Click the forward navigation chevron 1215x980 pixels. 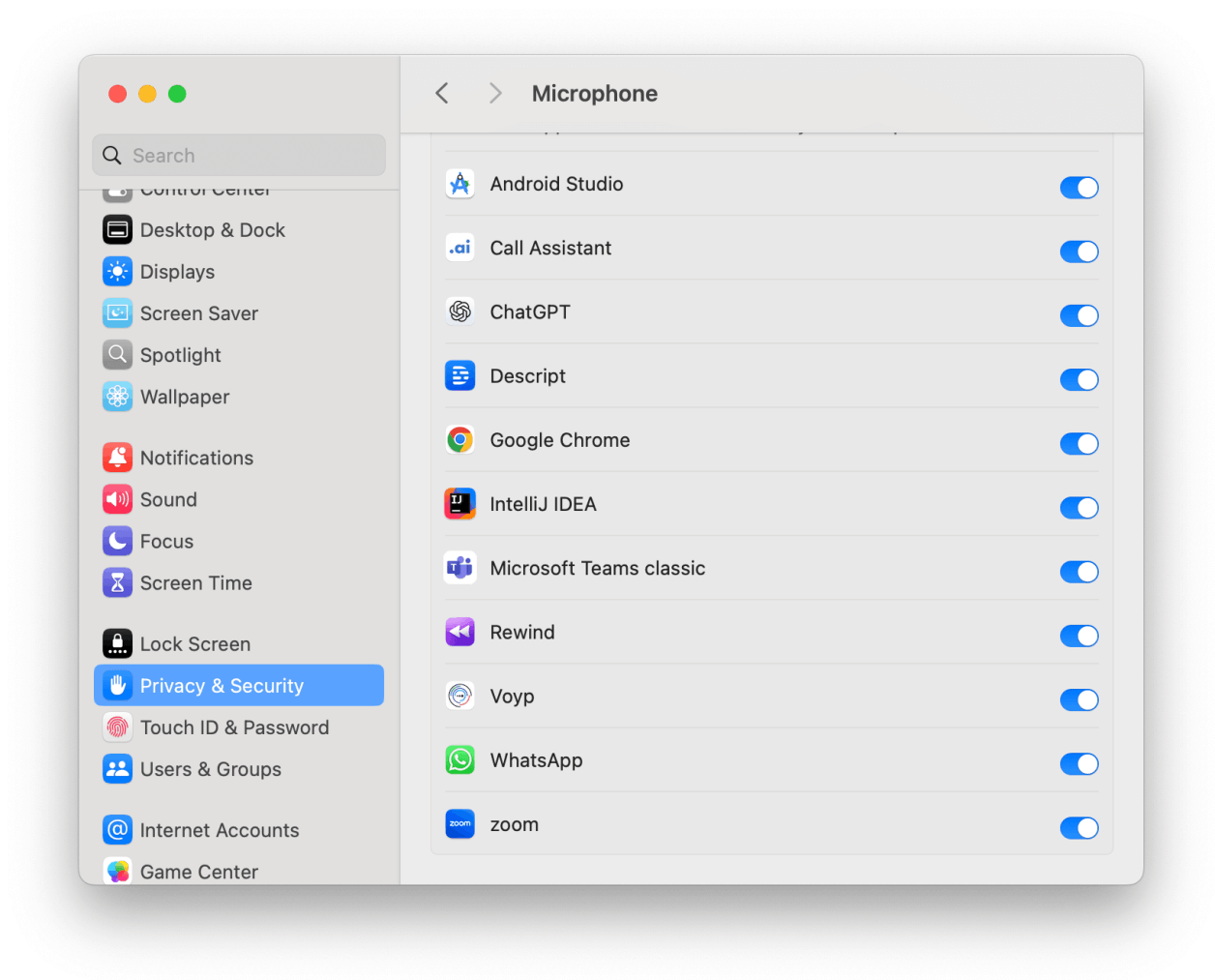[x=494, y=93]
